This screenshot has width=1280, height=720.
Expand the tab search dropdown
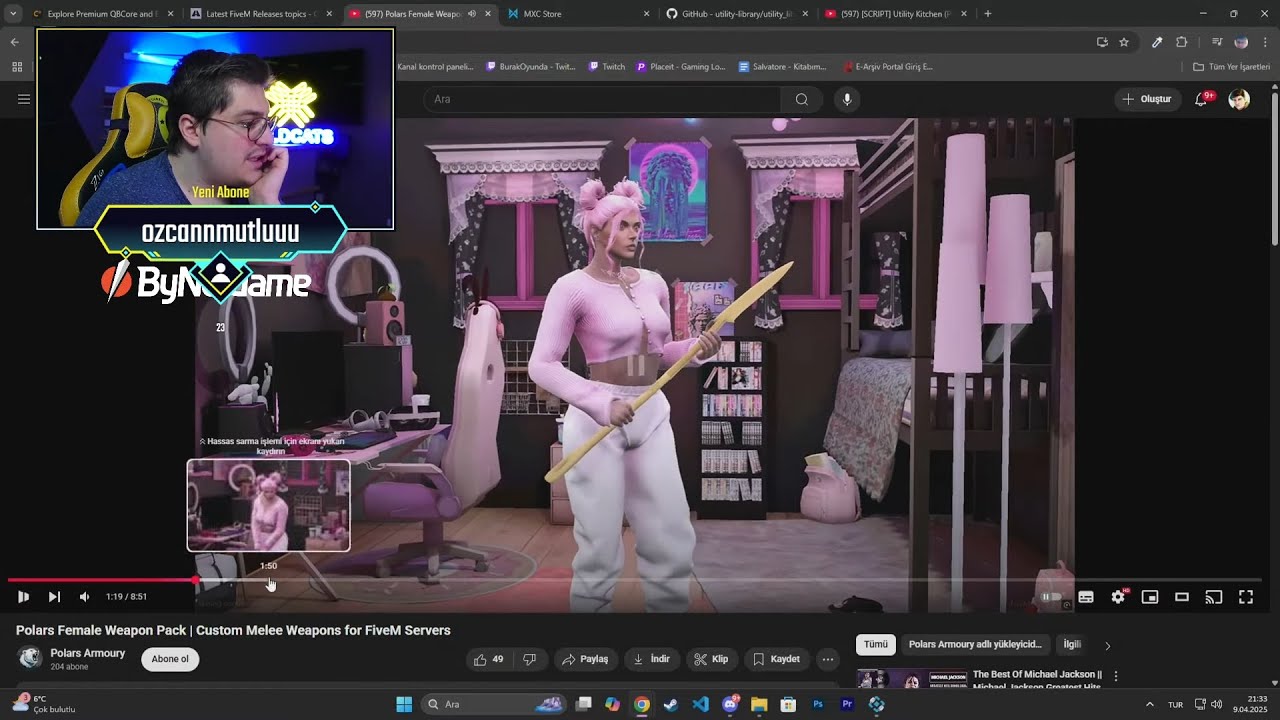13,14
